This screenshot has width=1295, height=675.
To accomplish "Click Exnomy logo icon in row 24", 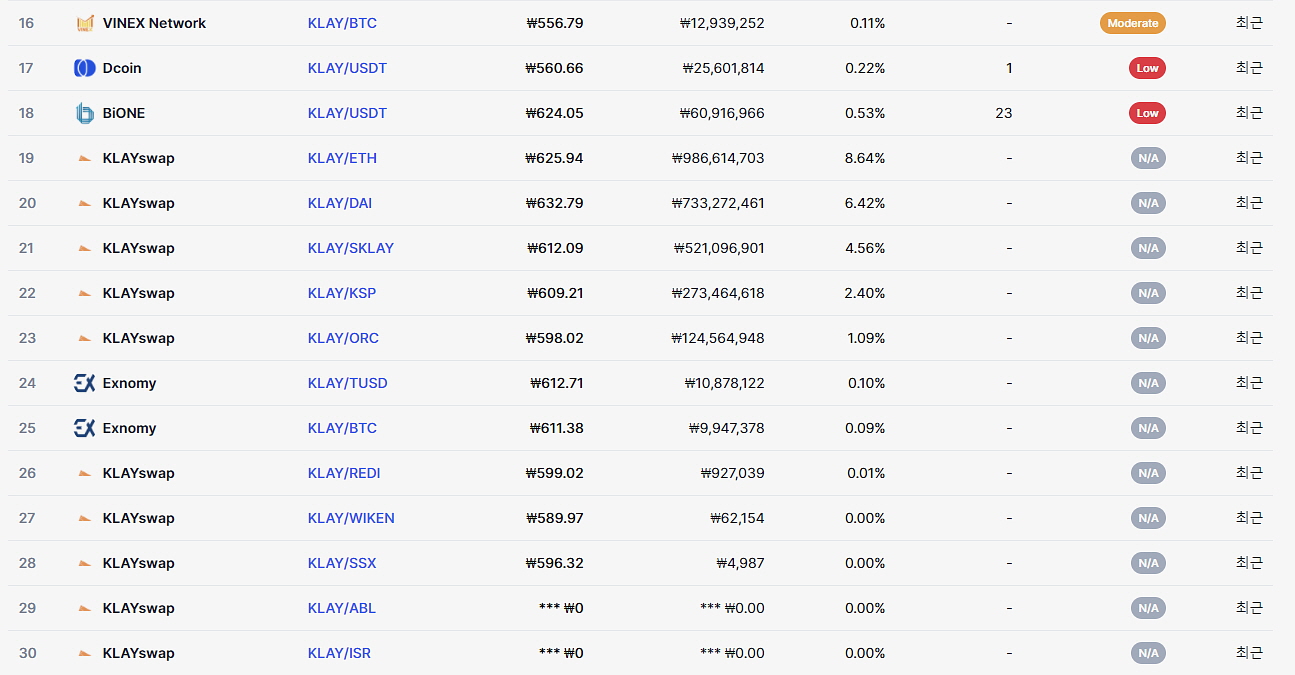I will 85,383.
